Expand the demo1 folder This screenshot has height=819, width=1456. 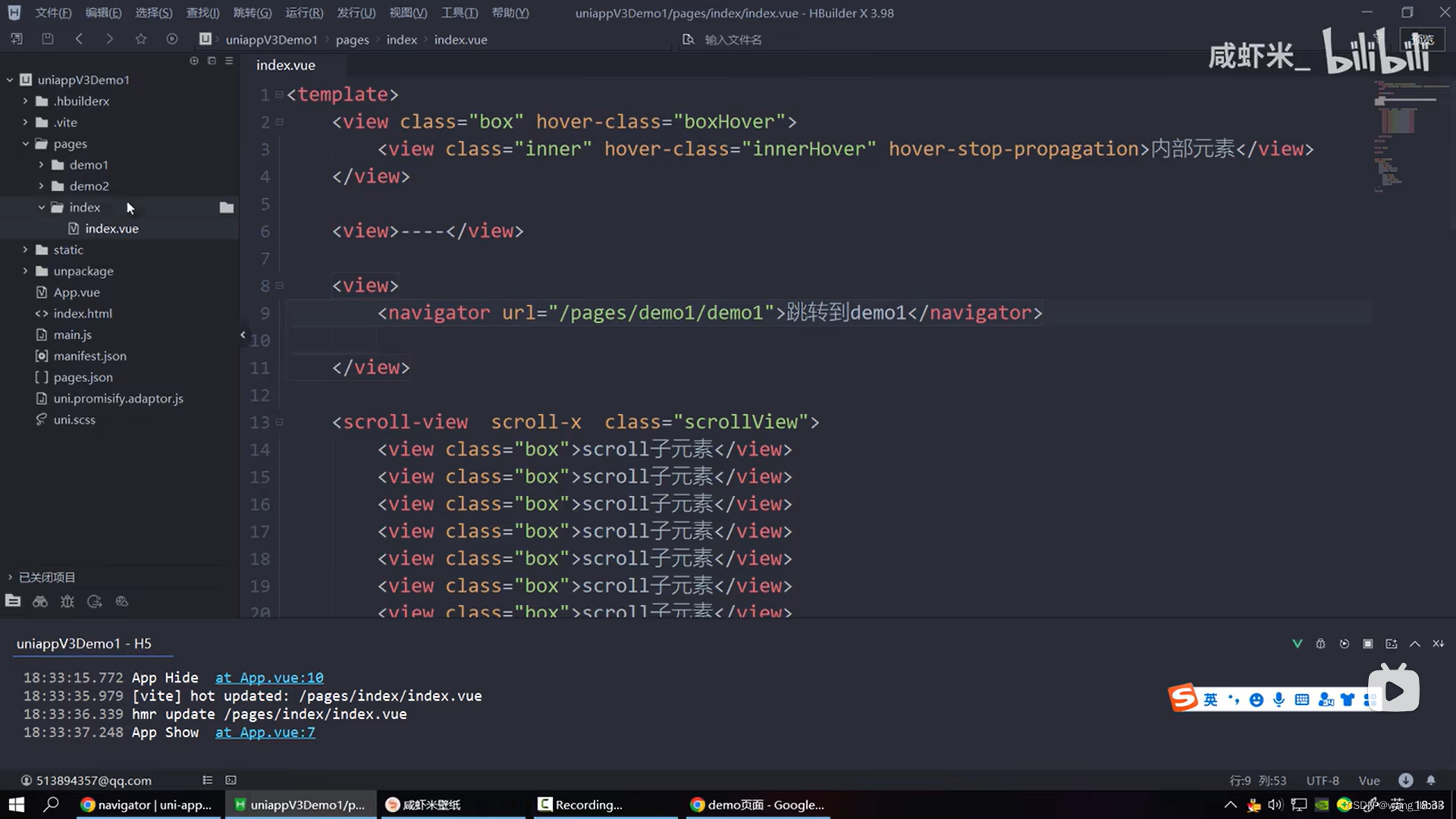coord(41,165)
